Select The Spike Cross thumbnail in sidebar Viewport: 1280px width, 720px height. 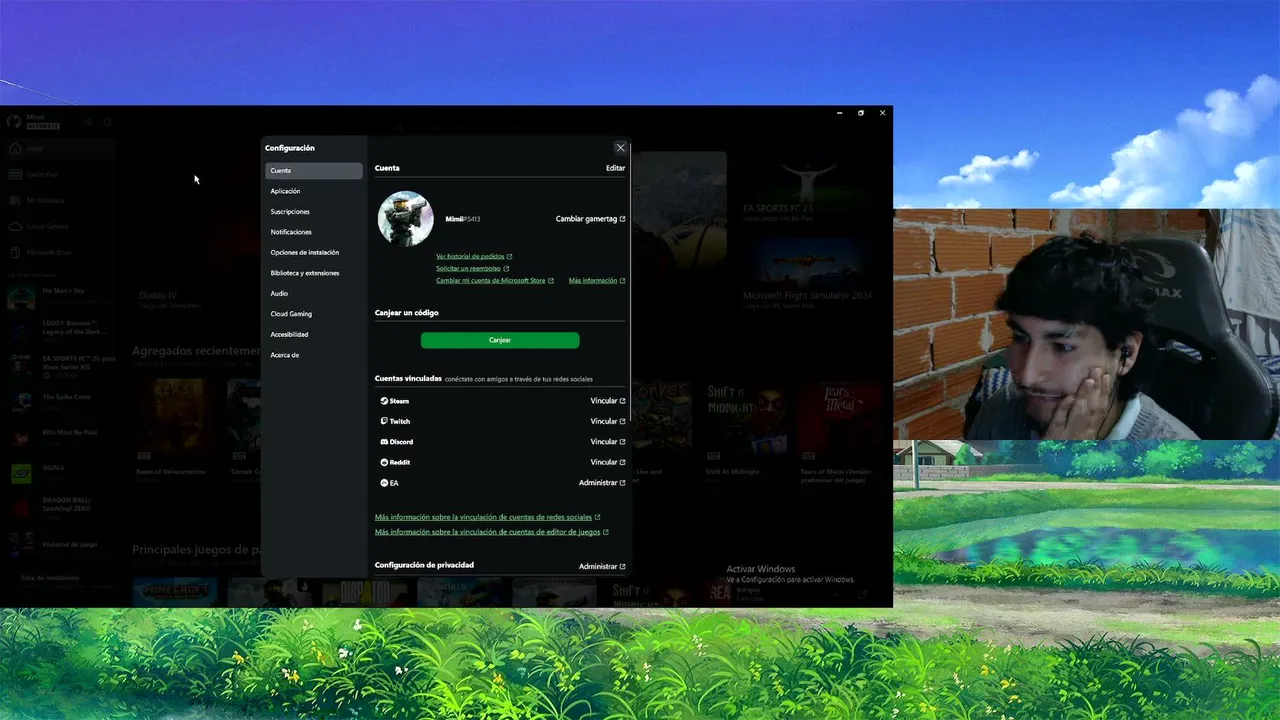pyautogui.click(x=21, y=400)
